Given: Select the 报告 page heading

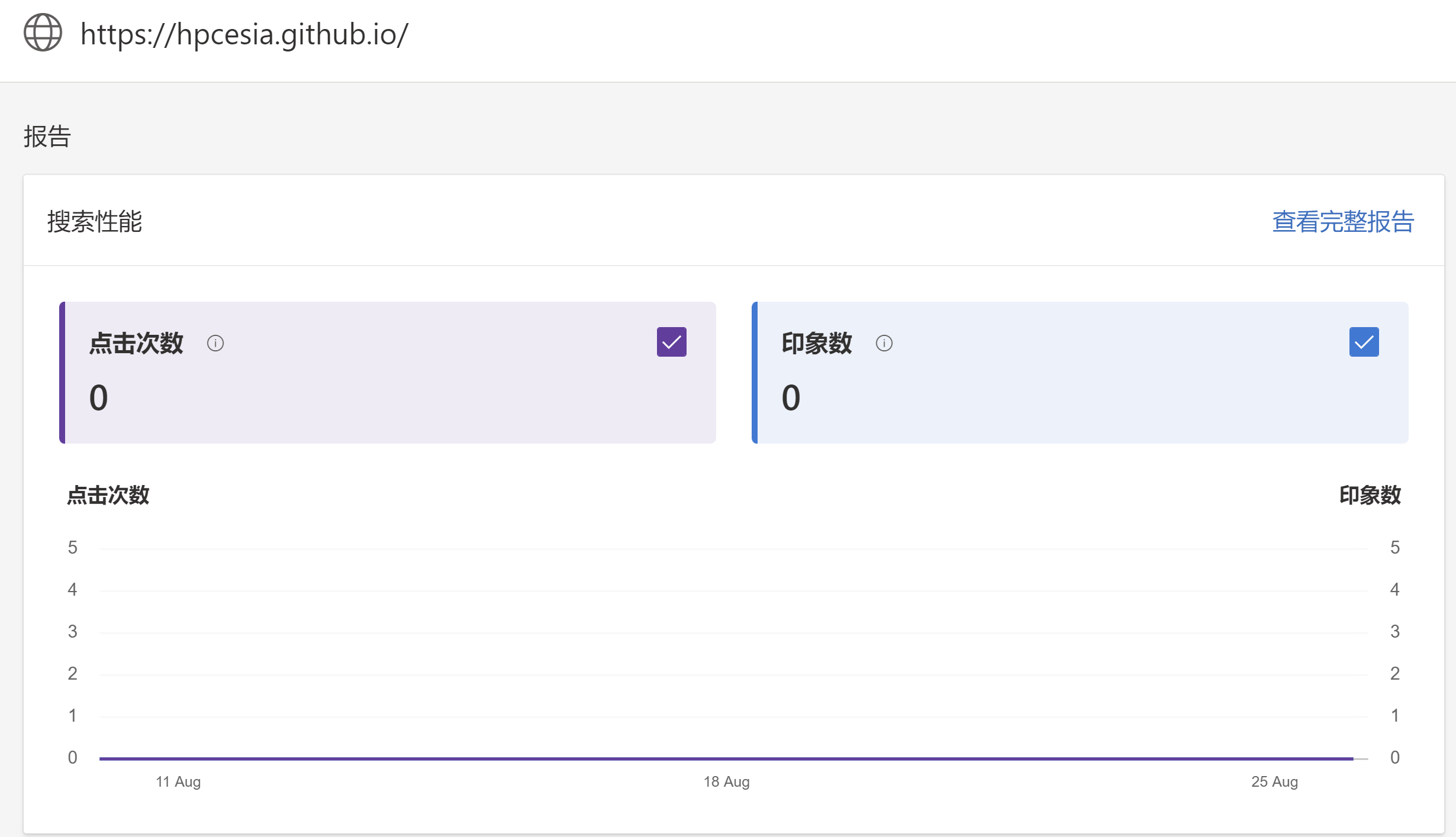Looking at the screenshot, I should click(47, 137).
